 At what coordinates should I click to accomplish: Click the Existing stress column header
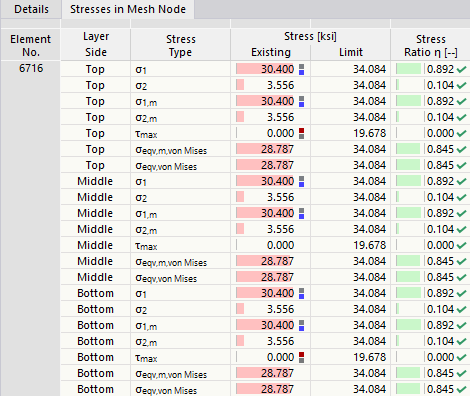point(271,52)
